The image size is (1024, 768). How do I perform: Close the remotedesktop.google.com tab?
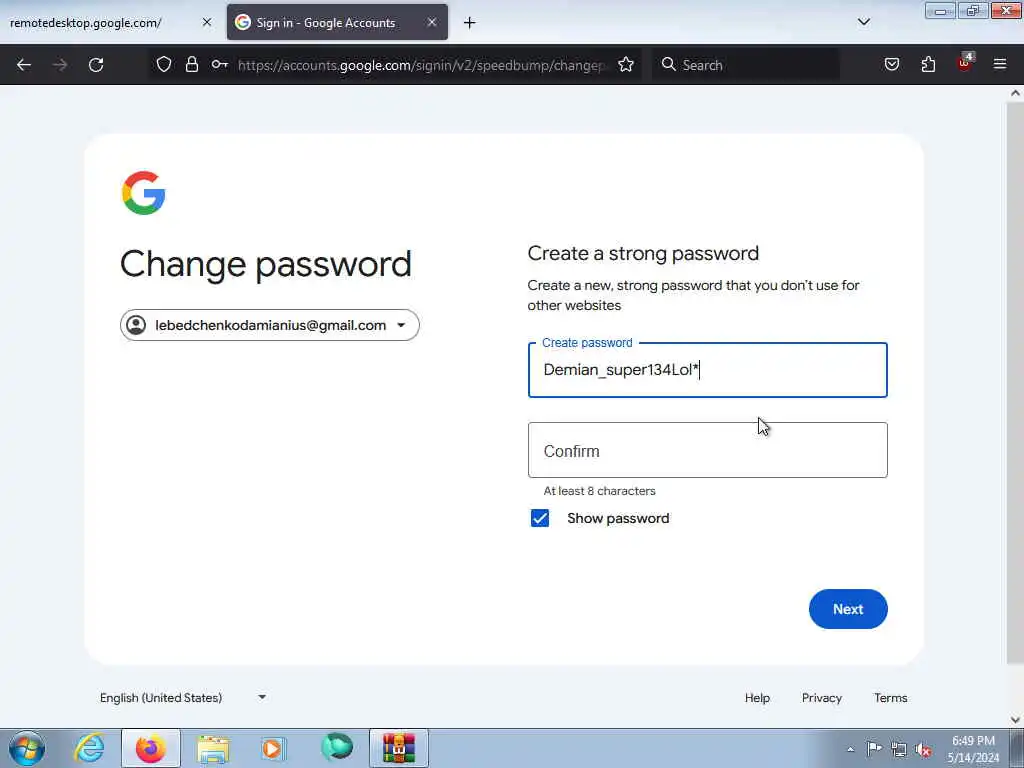click(207, 22)
